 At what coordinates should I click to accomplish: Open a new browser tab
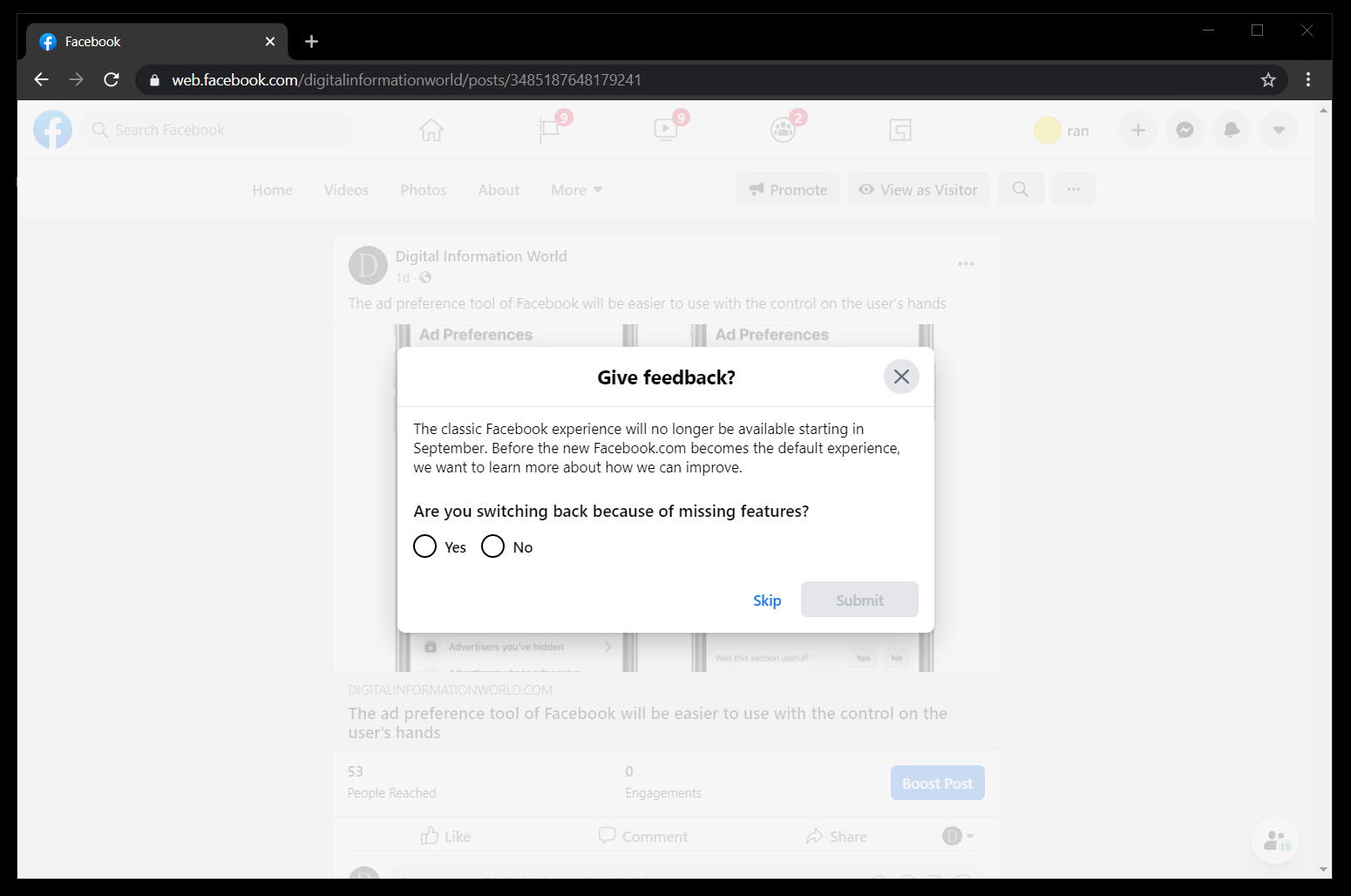tap(311, 41)
